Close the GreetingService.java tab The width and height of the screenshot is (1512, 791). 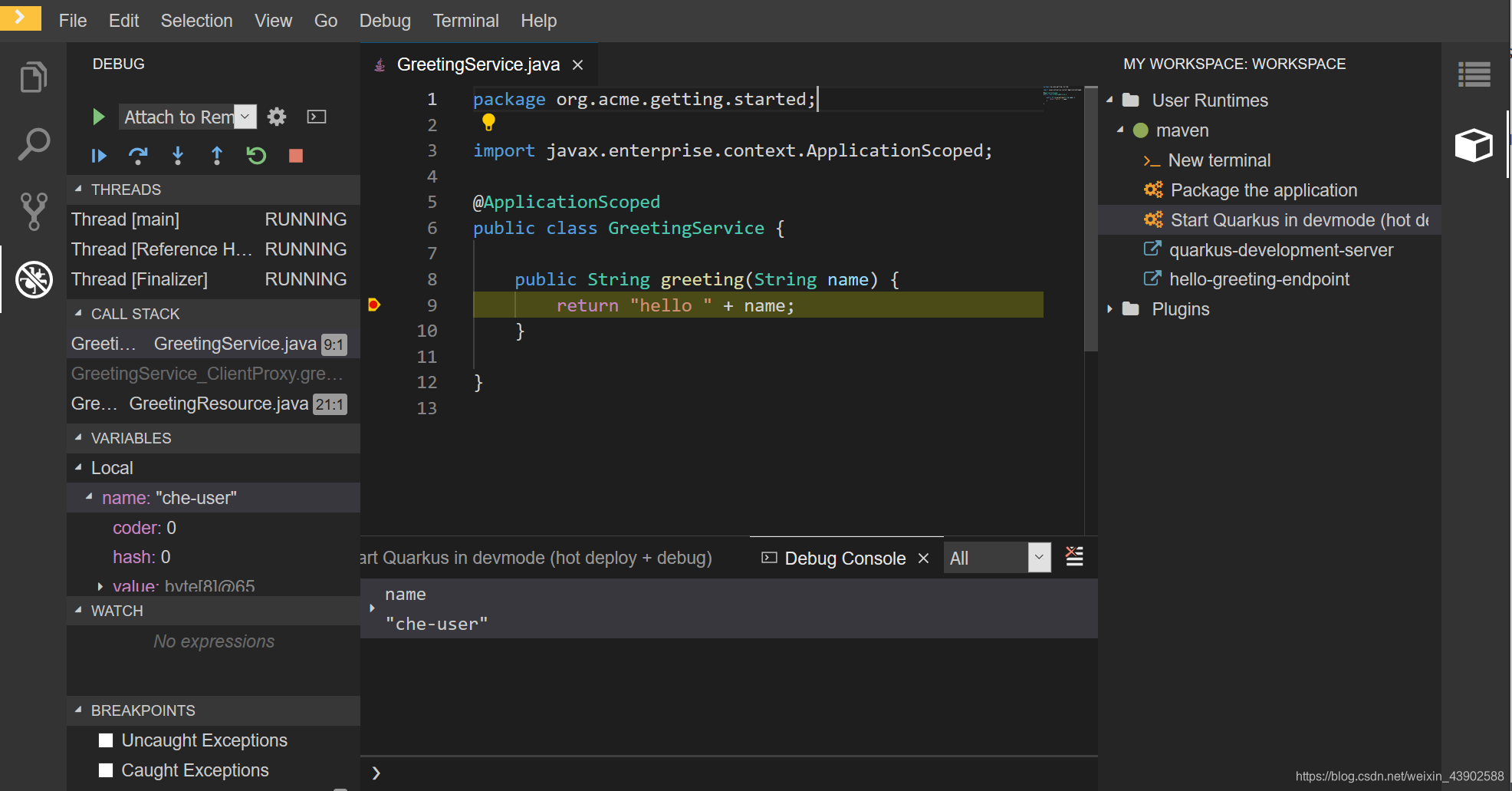pyautogui.click(x=578, y=65)
